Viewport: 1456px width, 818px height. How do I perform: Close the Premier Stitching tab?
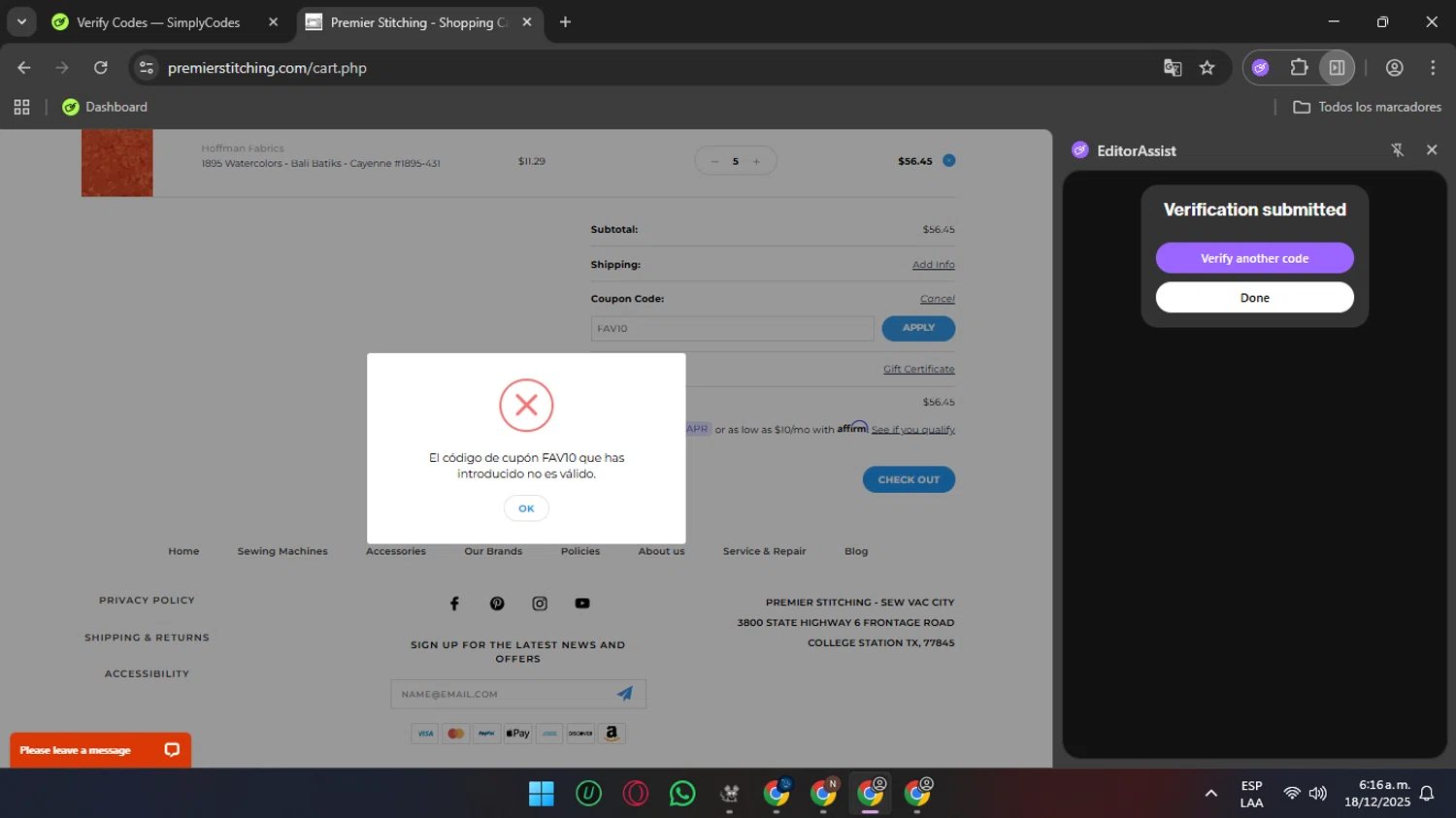(527, 22)
